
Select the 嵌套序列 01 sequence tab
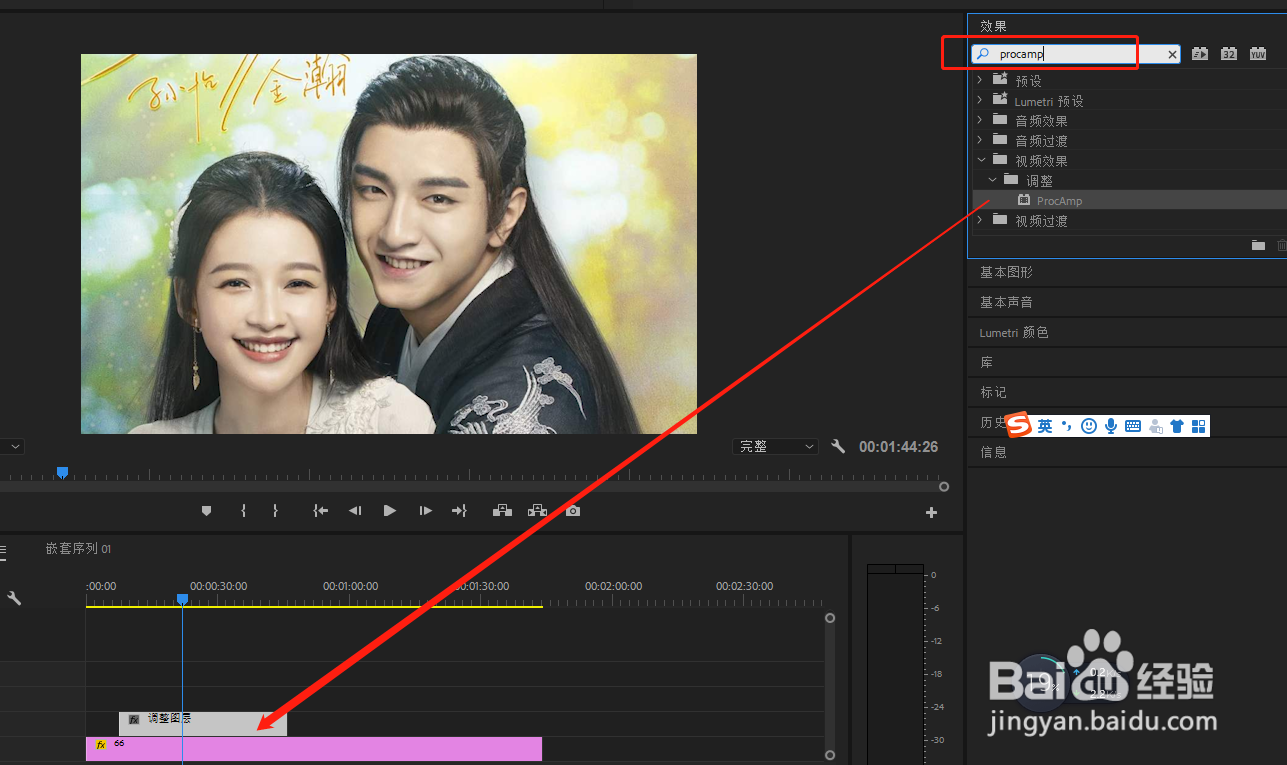tap(78, 549)
